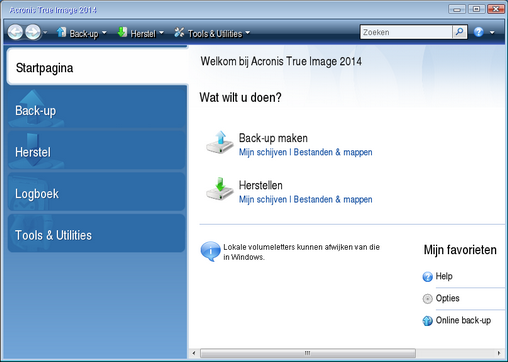
Task: Click Bestanden & mappen under Herstellen
Action: [333, 200]
